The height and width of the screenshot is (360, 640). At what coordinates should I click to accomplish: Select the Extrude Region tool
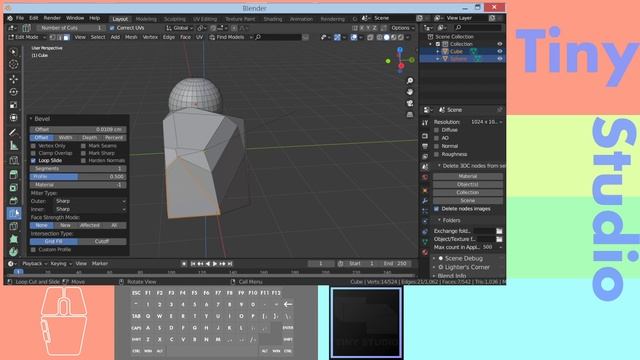pyautogui.click(x=13, y=175)
